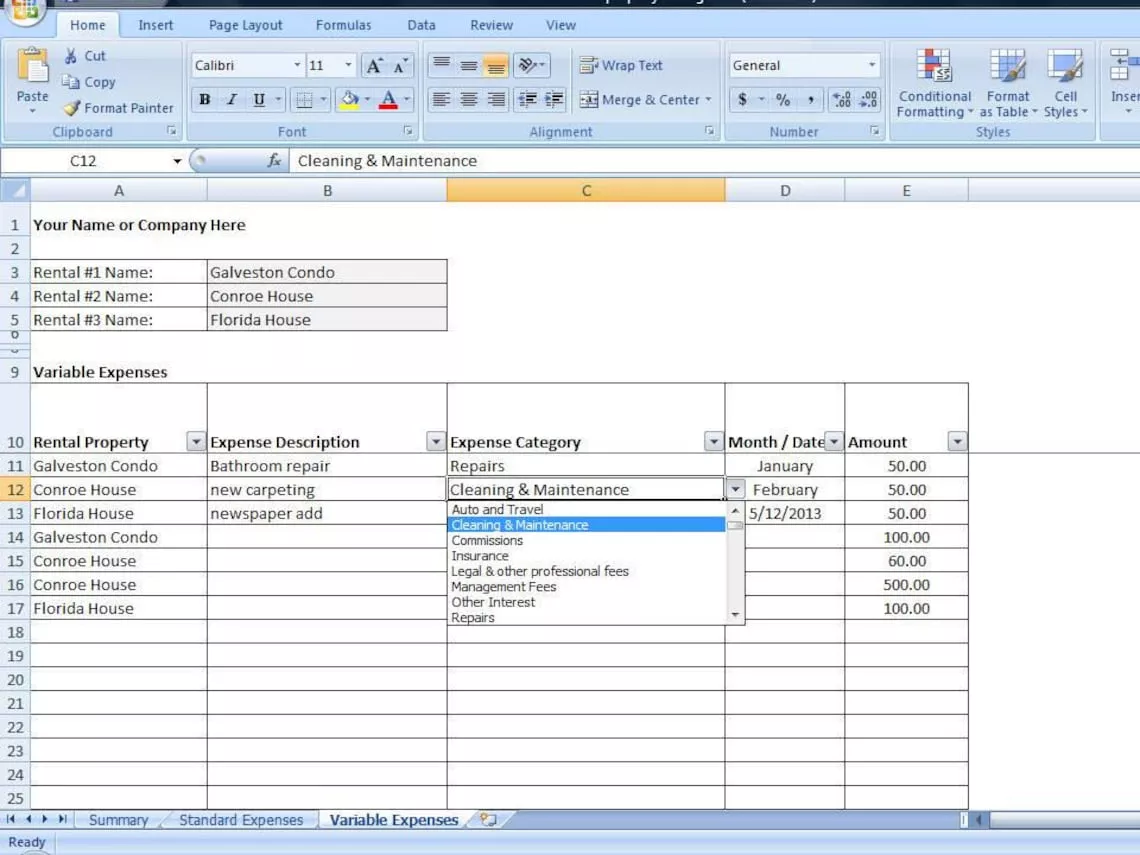
Task: Click the Top Align icon
Action: pyautogui.click(x=441, y=65)
